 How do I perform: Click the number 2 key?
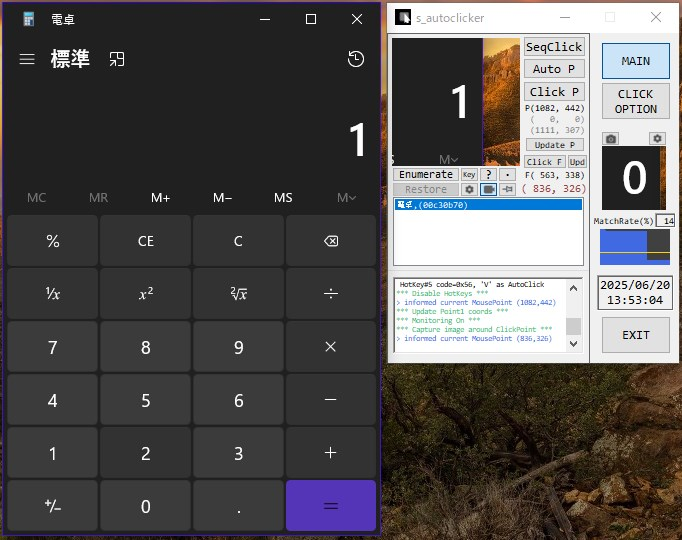(x=146, y=453)
